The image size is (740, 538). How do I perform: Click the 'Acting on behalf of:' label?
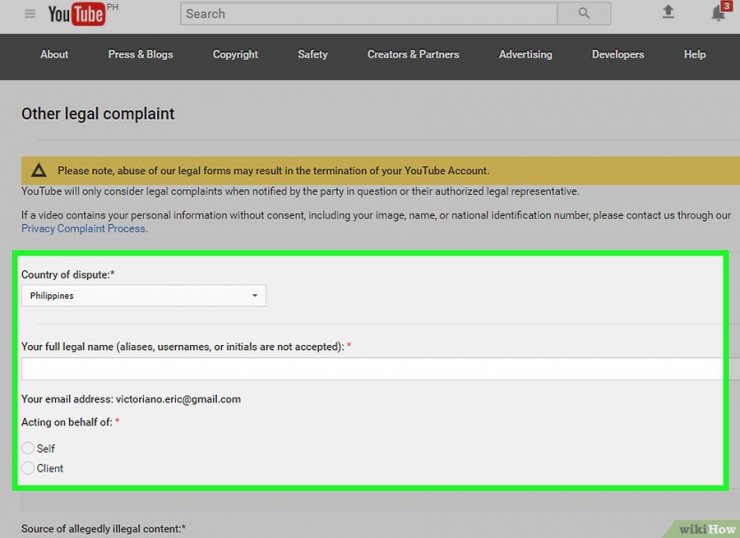coord(67,422)
